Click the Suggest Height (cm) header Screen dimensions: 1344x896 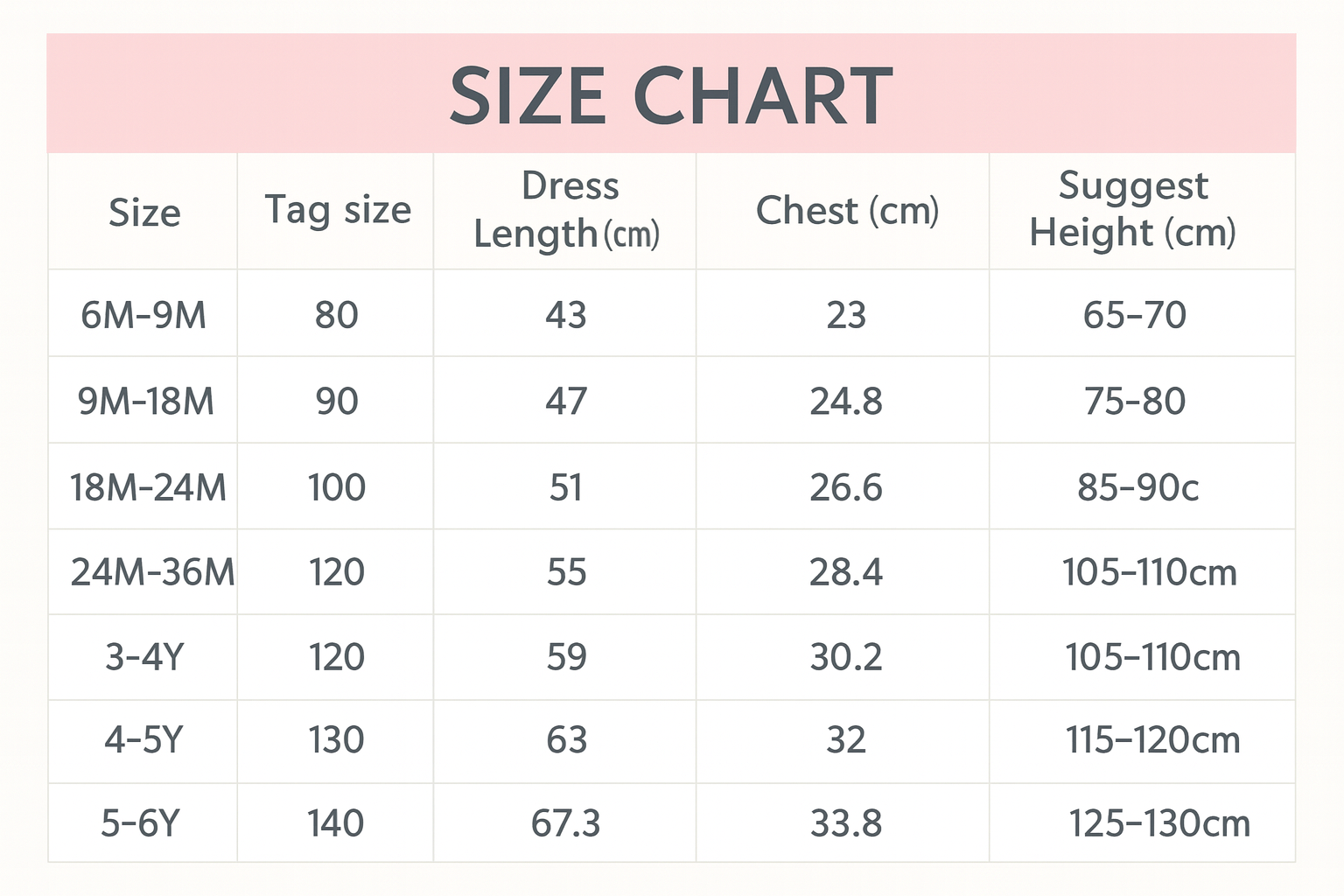point(1133,210)
